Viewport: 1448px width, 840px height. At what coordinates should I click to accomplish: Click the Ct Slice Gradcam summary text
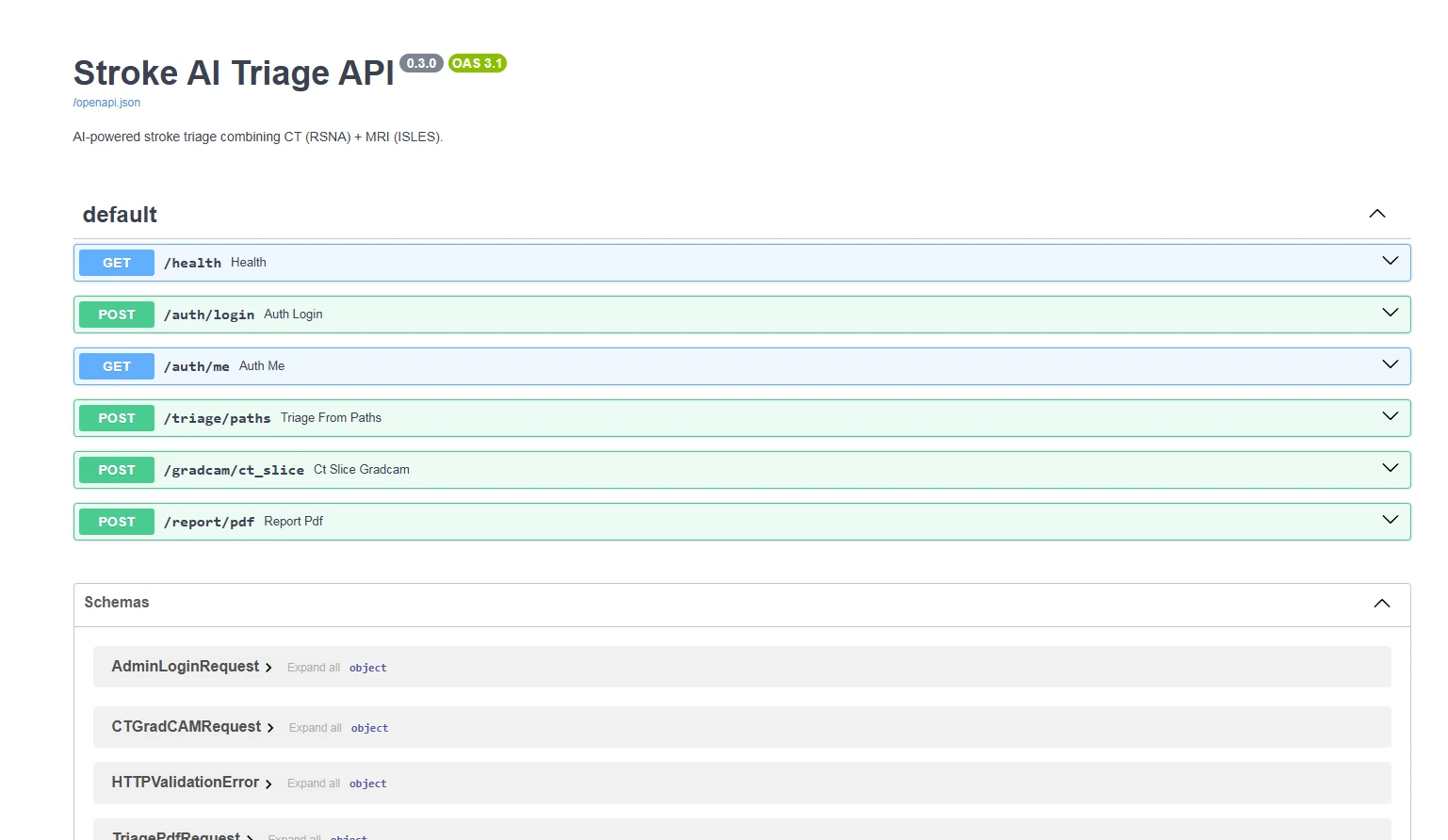click(362, 470)
